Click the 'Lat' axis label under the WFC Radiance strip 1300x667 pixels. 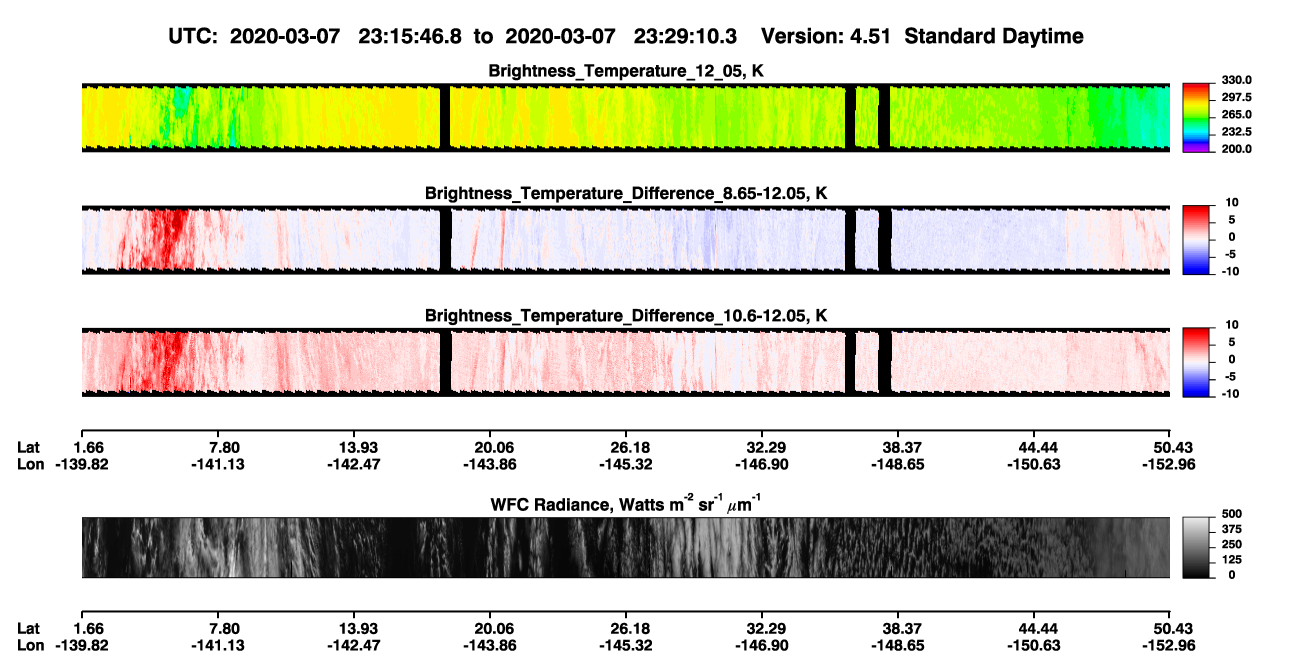[29, 628]
